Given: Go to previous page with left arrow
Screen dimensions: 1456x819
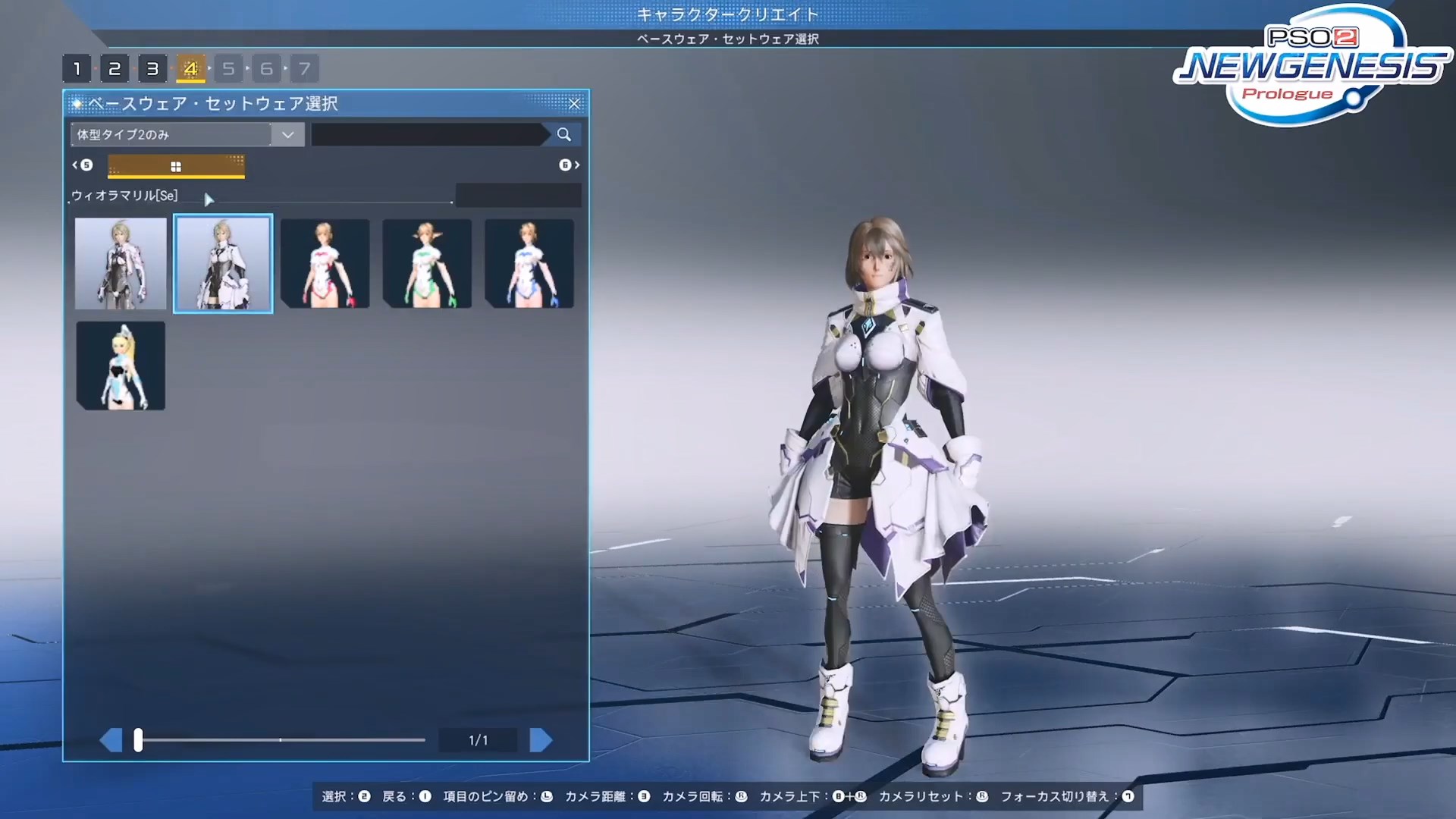Looking at the screenshot, I should click(111, 739).
